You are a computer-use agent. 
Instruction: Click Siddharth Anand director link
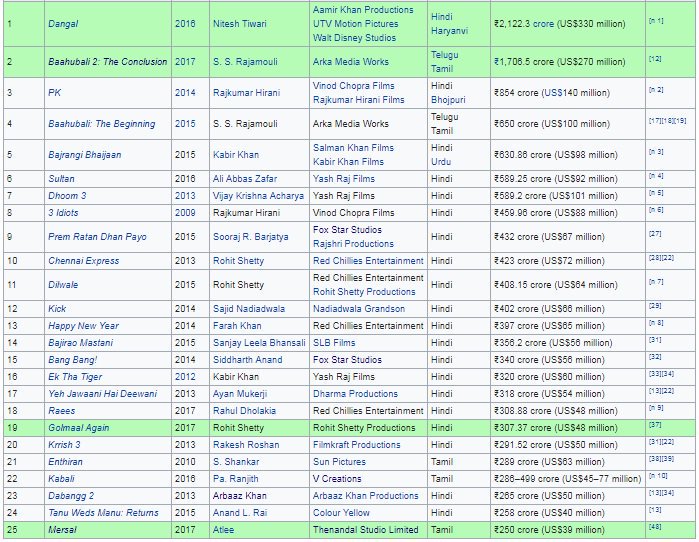click(247, 360)
